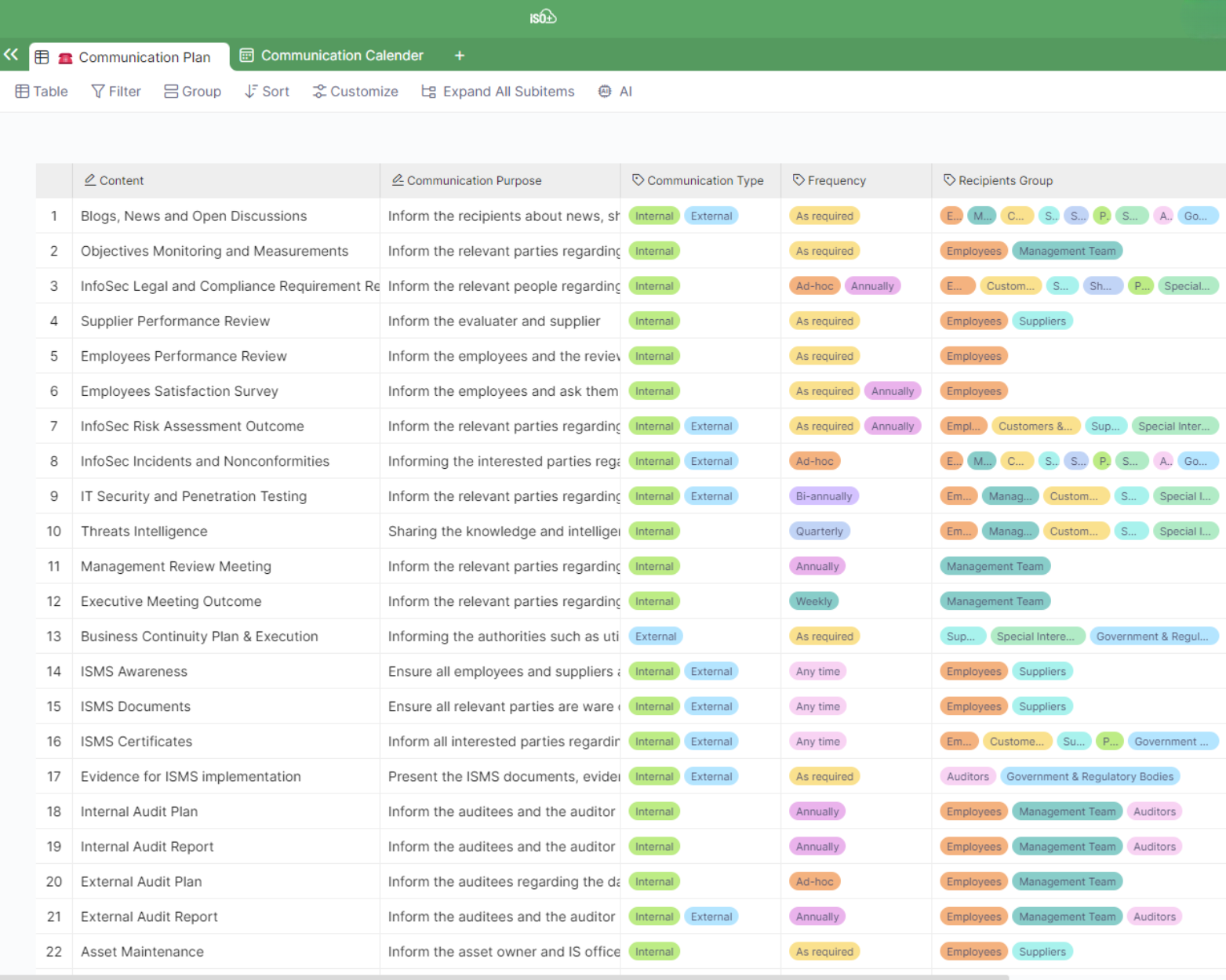Click Bi-annually frequency tag in row 9
1226x980 pixels.
824,496
